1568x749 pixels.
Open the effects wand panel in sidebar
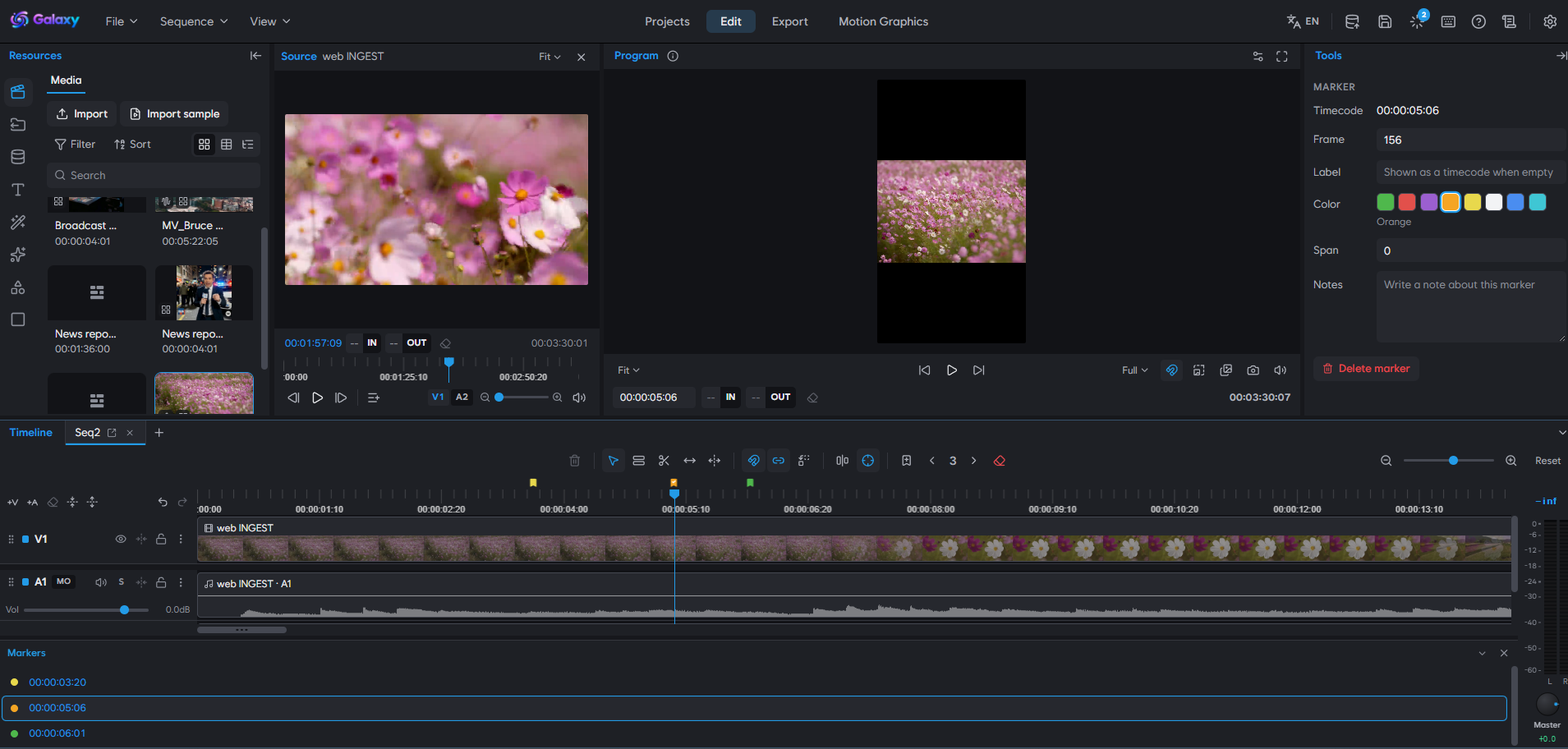click(17, 223)
